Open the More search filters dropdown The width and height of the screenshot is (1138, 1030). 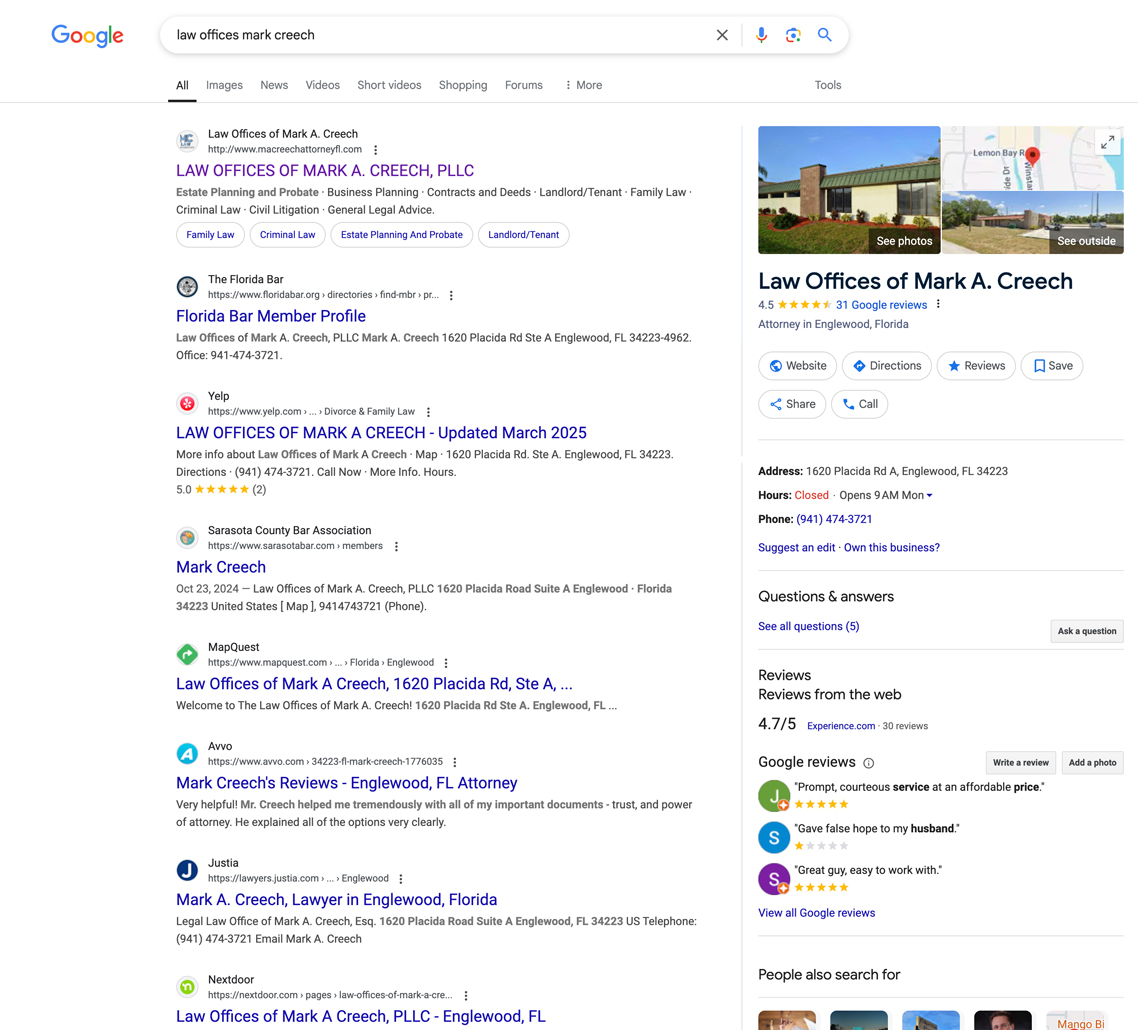pos(584,85)
